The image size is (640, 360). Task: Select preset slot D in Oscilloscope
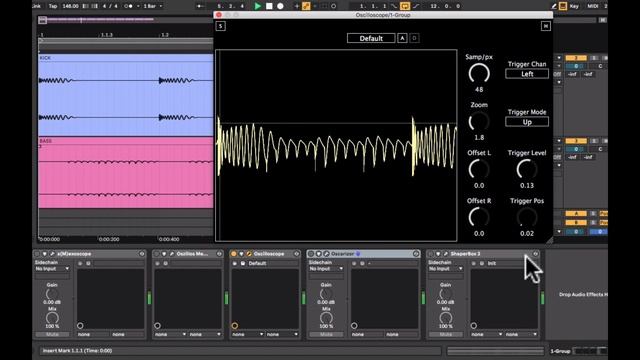[414, 38]
